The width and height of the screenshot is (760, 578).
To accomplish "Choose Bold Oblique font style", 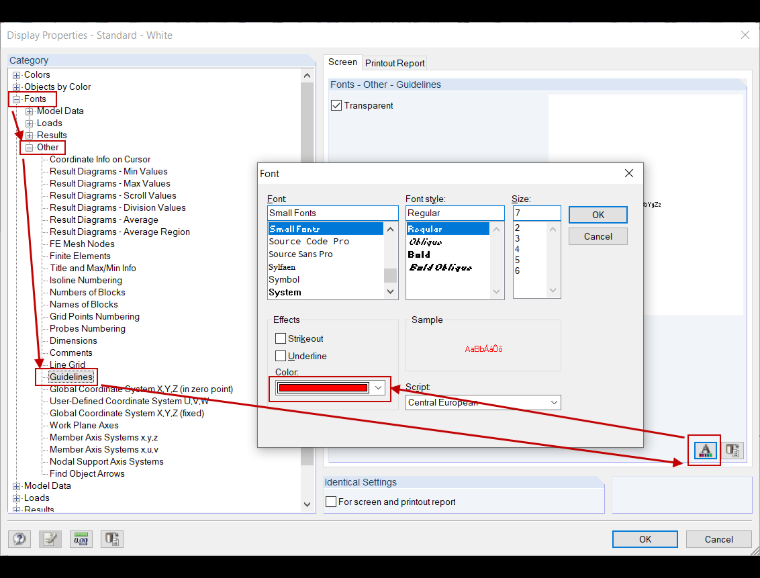I will pyautogui.click(x=440, y=267).
